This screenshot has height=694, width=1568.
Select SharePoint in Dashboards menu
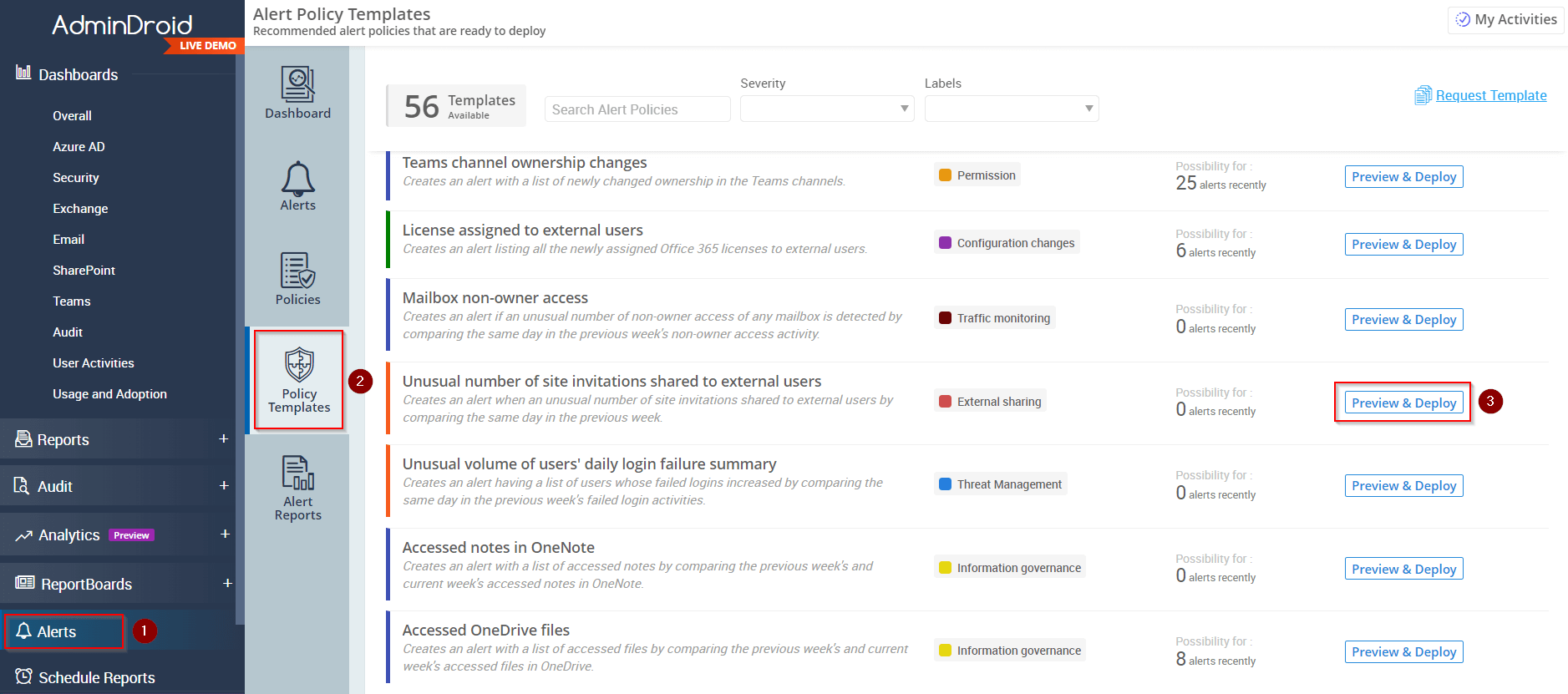coord(84,271)
